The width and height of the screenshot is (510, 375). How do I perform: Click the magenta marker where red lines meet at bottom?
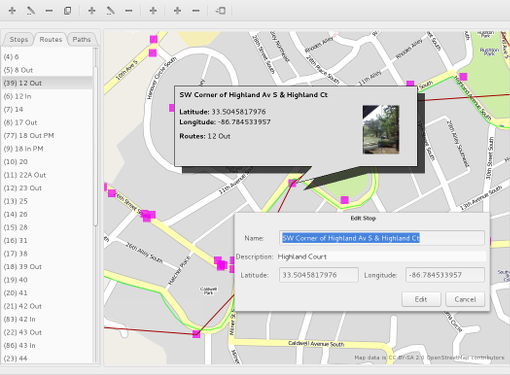pos(196,334)
